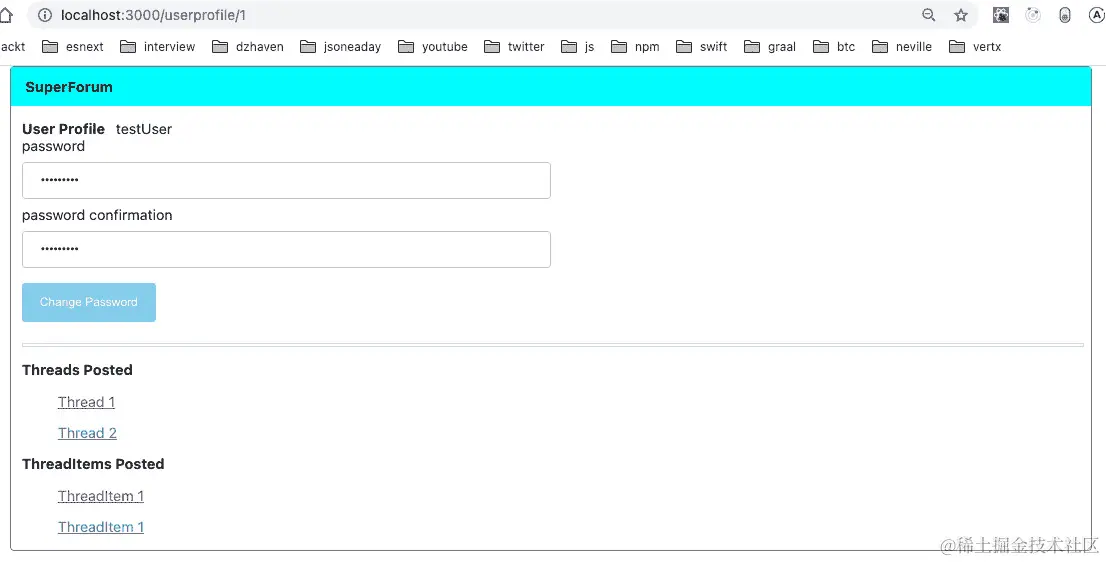This screenshot has height=562, width=1106.
Task: Focus the password input field
Action: (286, 181)
